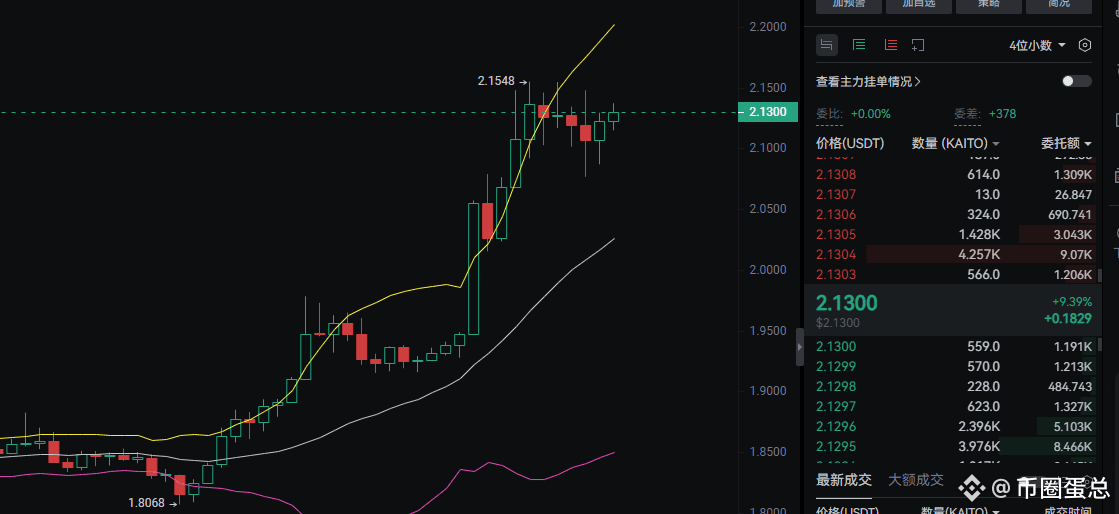Click the large 2.1300 last price
Viewport: 1119px width, 514px height.
(x=846, y=303)
